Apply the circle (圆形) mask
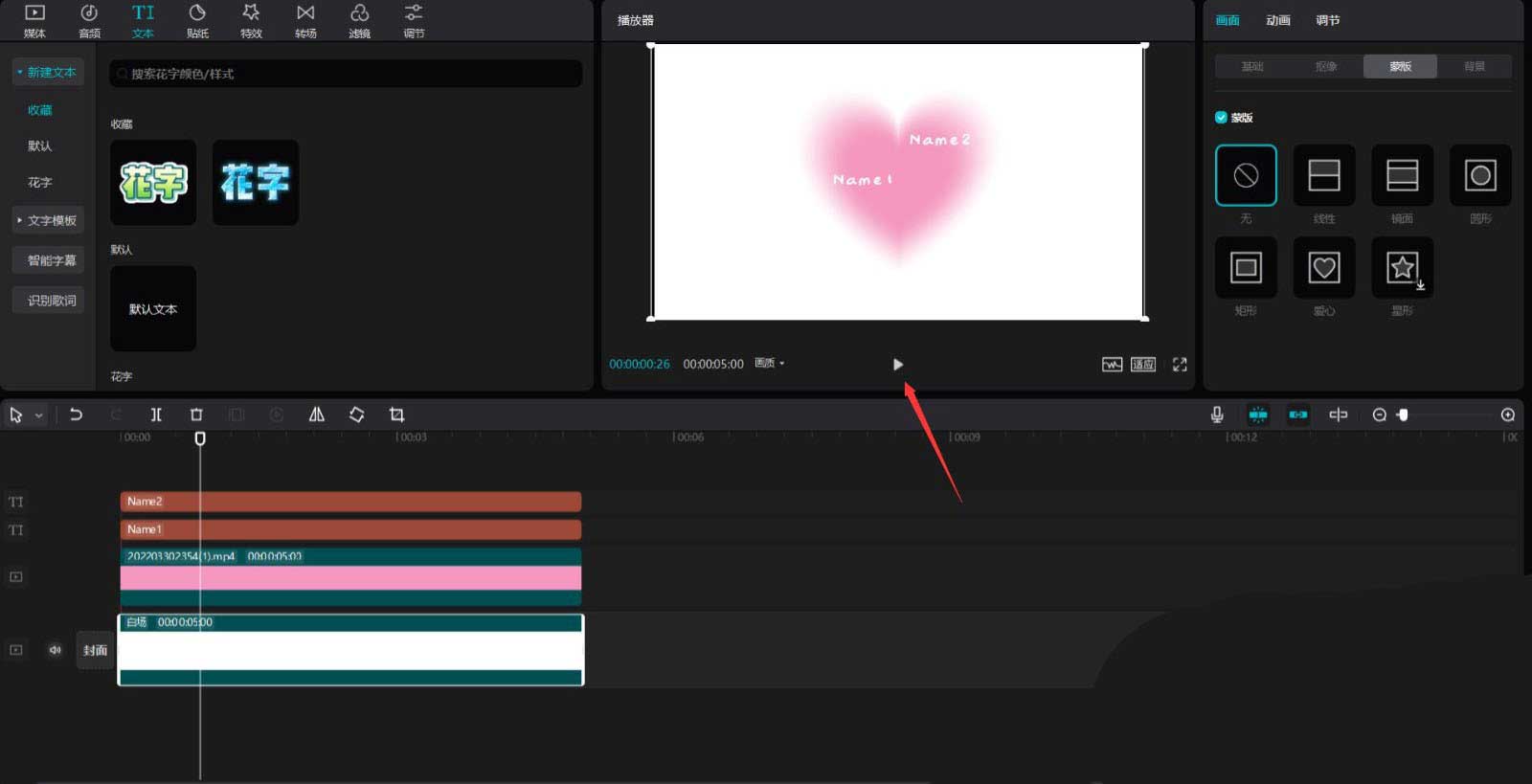The width and height of the screenshot is (1532, 784). click(x=1479, y=175)
